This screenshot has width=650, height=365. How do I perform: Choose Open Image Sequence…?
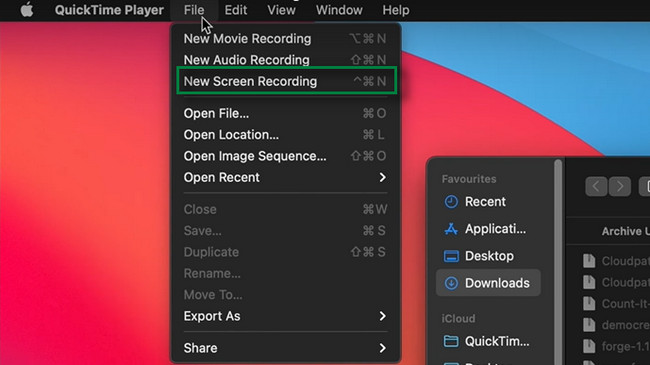point(285,156)
